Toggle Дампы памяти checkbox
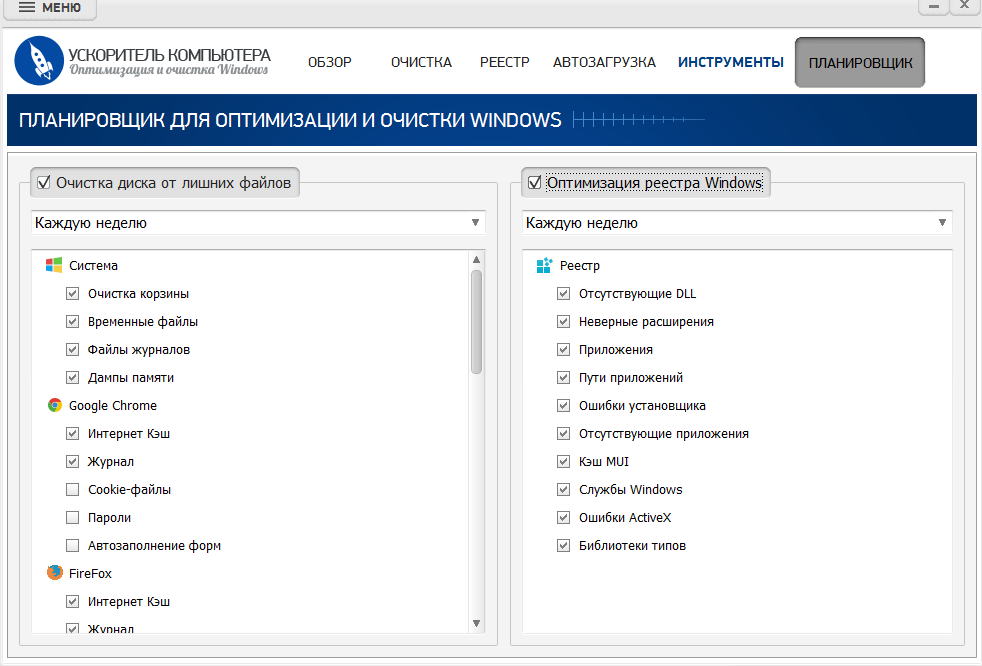This screenshot has width=982, height=666. tap(73, 377)
